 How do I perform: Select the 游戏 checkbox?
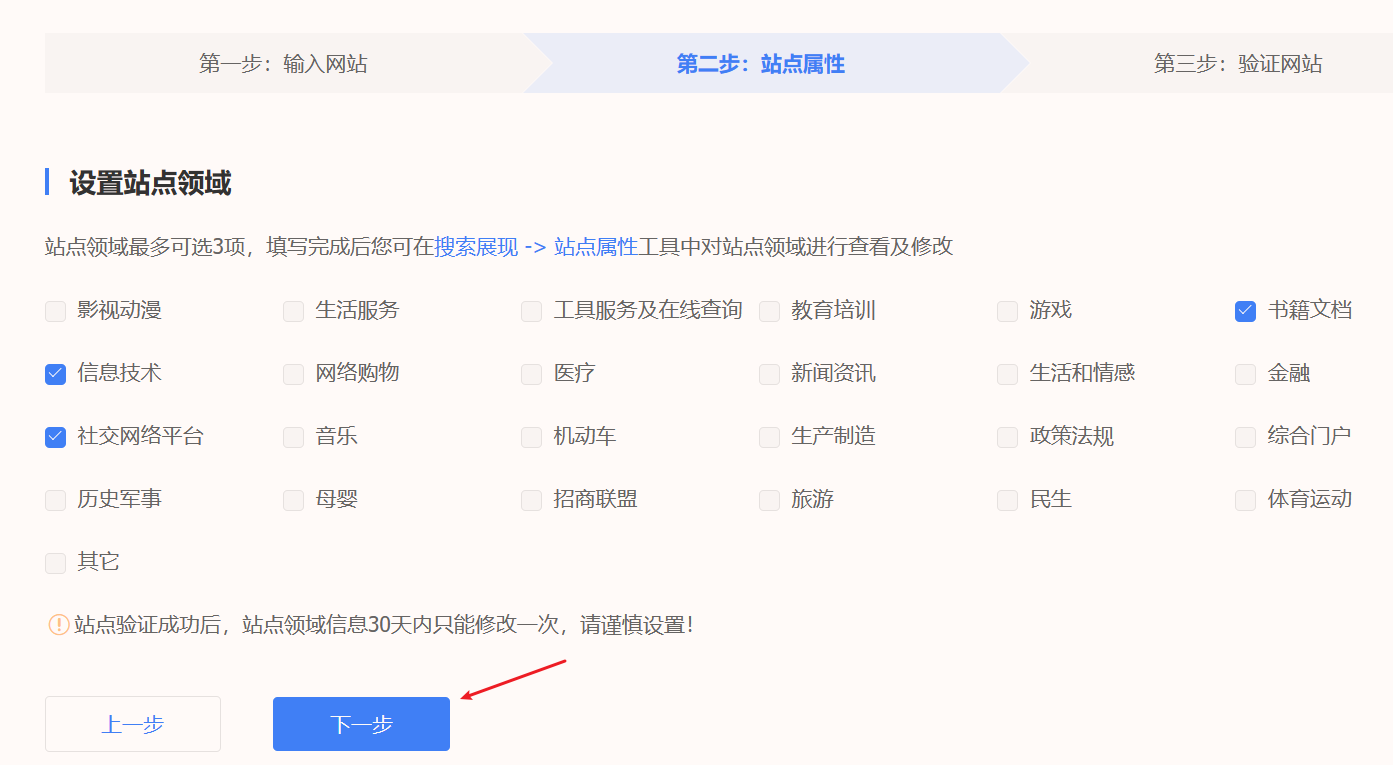[1007, 311]
